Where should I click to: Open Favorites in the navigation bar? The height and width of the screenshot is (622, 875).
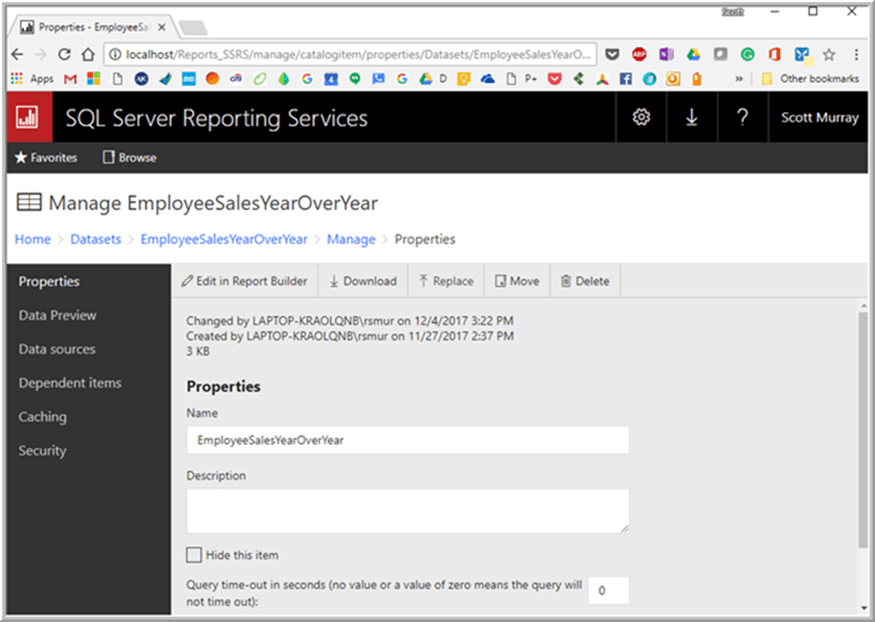coord(46,157)
